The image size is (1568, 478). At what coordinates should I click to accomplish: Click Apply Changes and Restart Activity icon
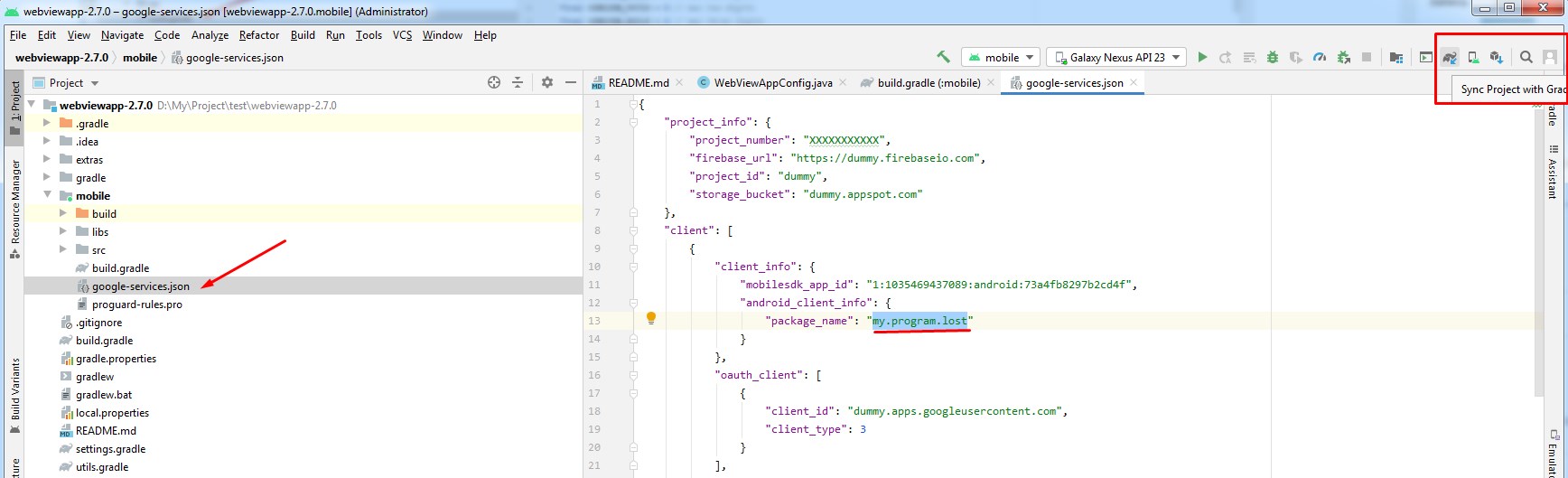click(1226, 58)
